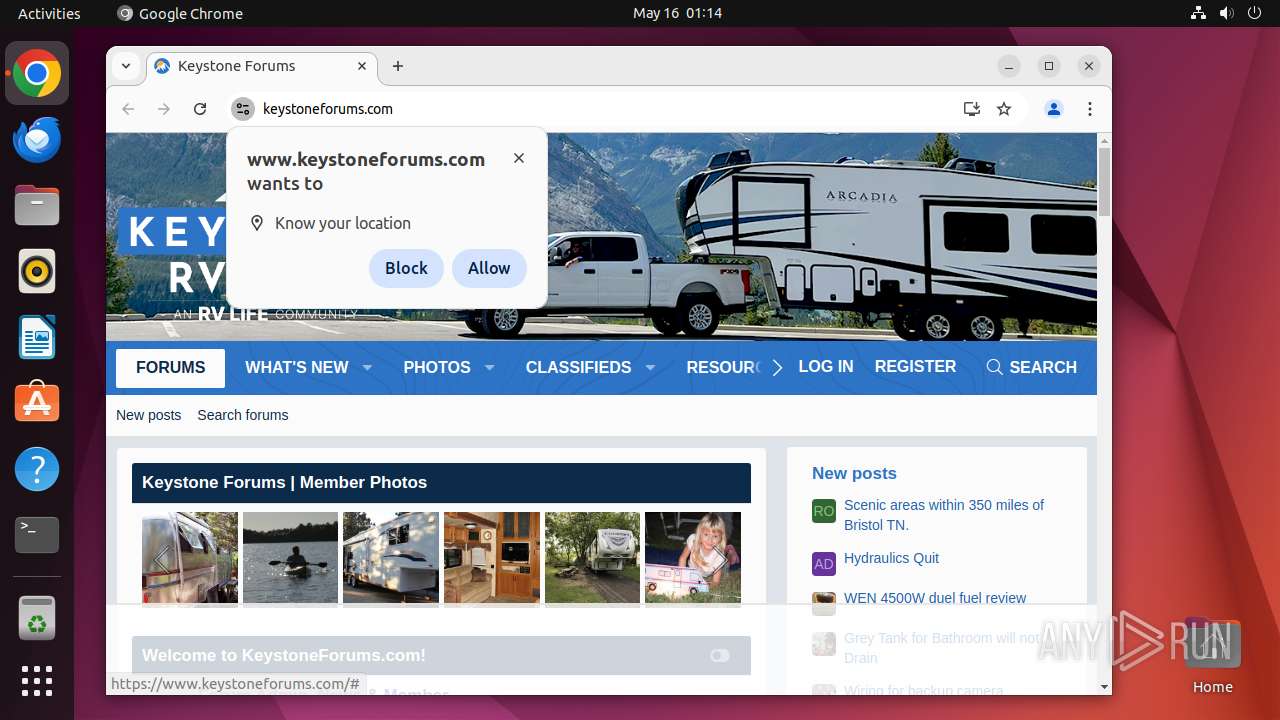This screenshot has width=1280, height=720.
Task: Open New posts sidebar heading
Action: pyautogui.click(x=854, y=473)
